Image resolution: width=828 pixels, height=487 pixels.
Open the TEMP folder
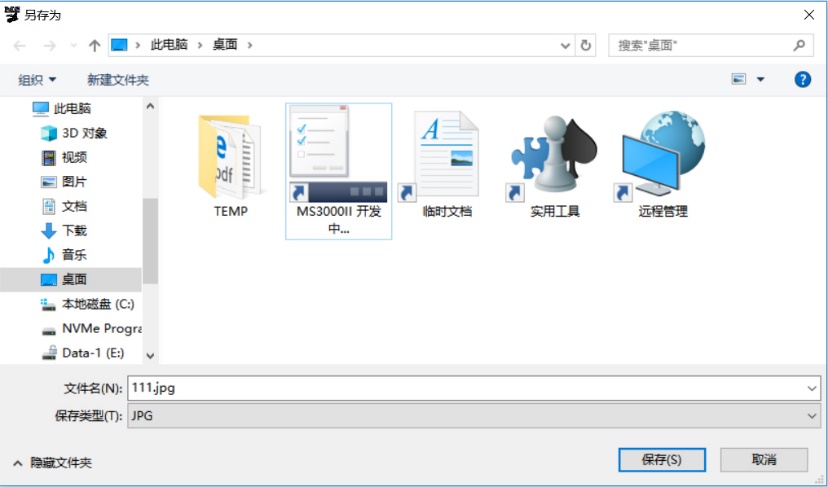pyautogui.click(x=230, y=160)
